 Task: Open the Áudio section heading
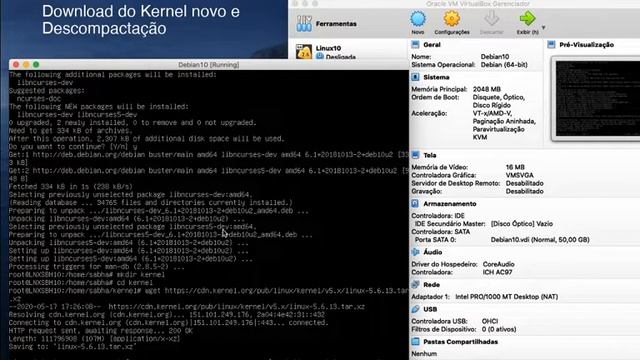[x=433, y=252]
